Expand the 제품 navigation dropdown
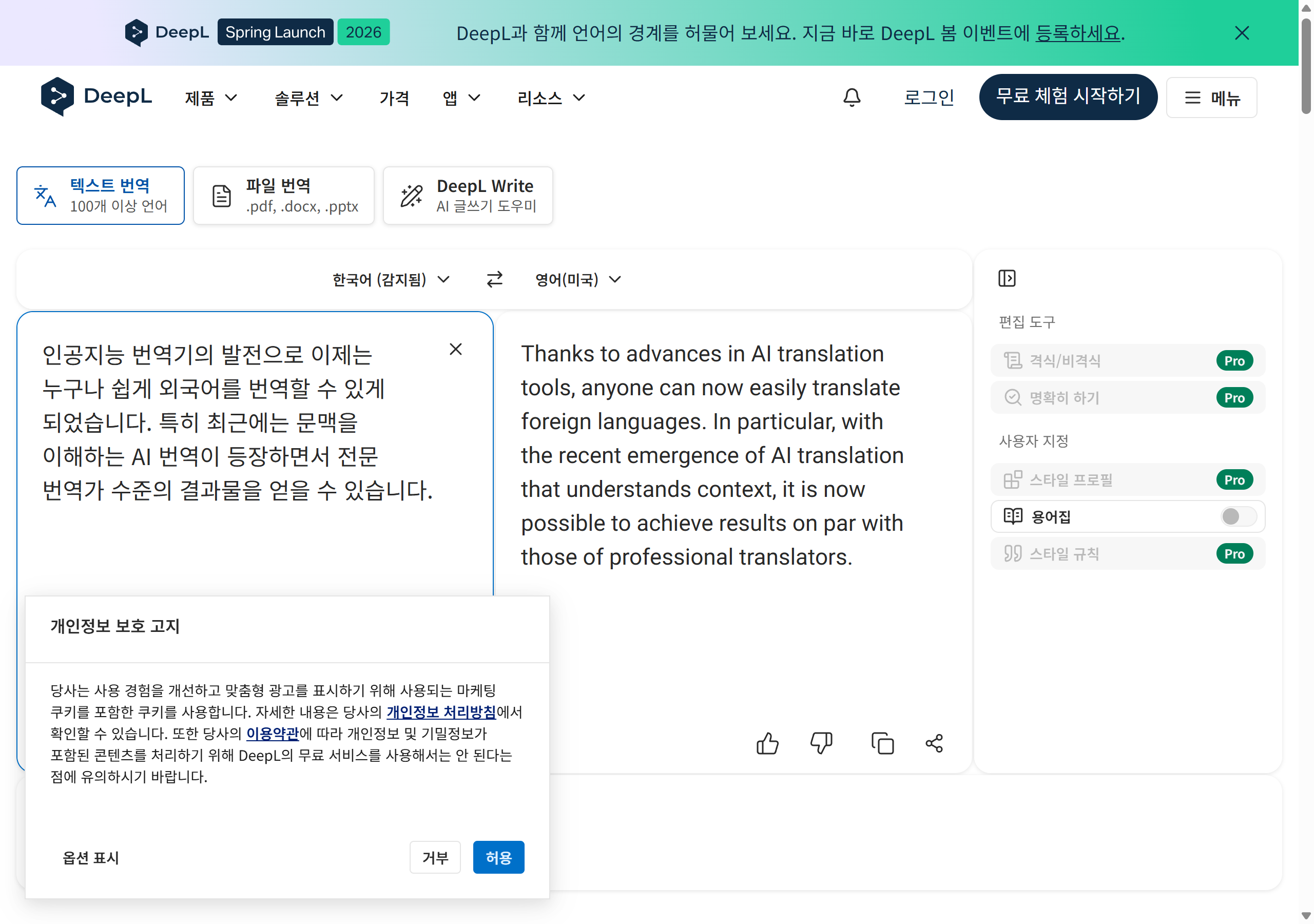This screenshot has height=924, width=1314. pyautogui.click(x=210, y=98)
